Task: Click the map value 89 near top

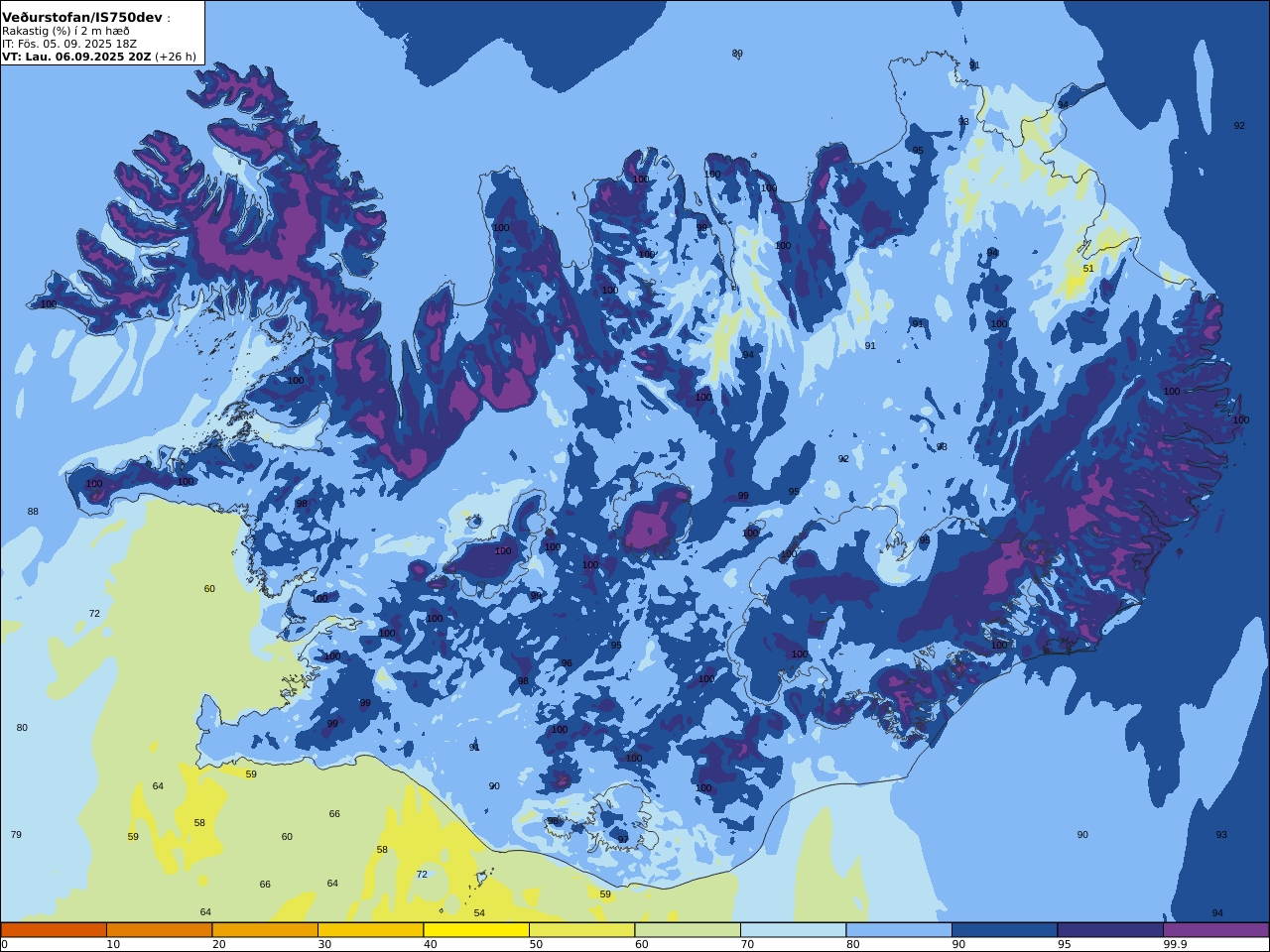Action: (x=737, y=54)
